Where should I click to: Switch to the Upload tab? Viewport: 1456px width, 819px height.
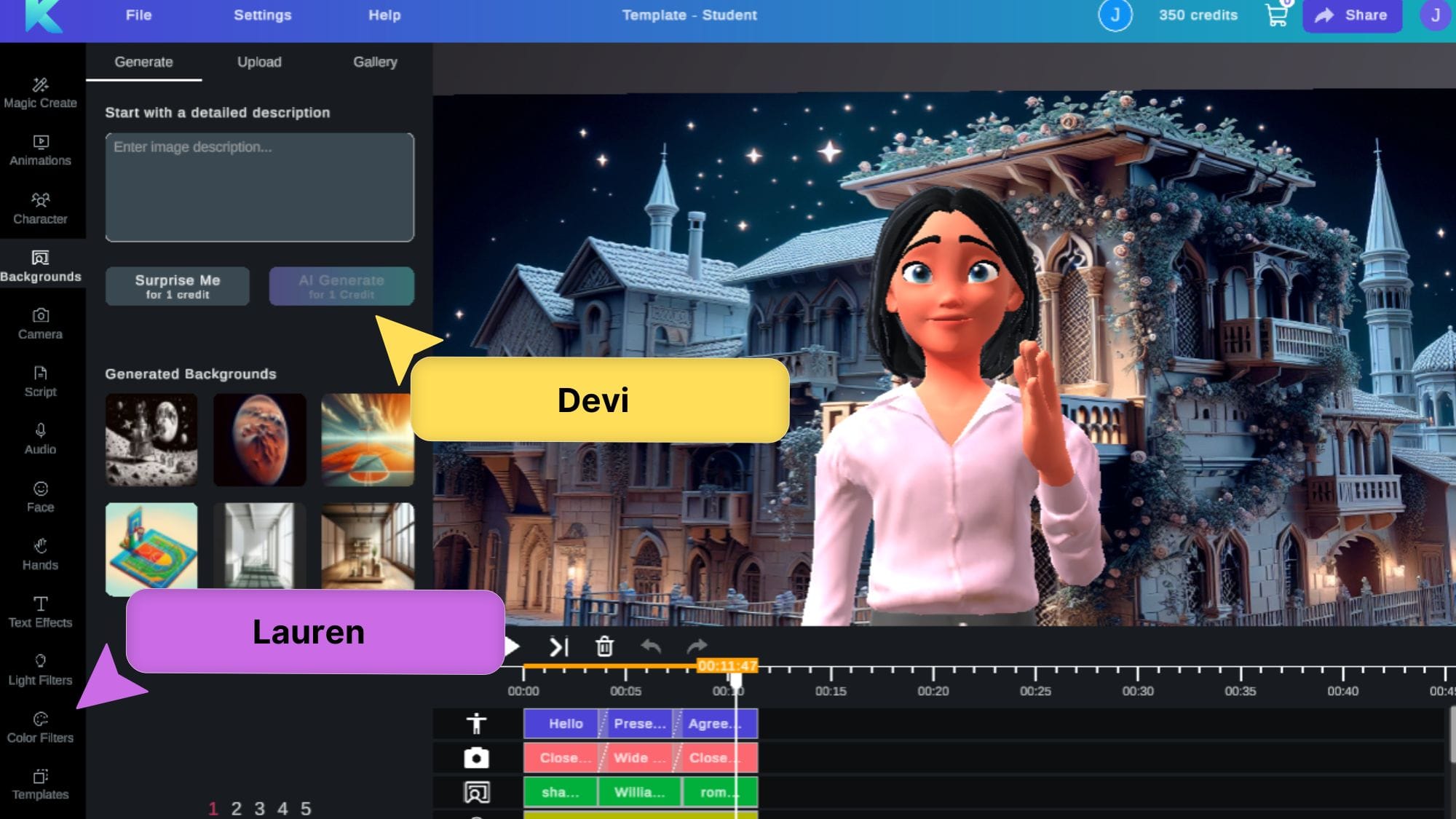tap(259, 62)
